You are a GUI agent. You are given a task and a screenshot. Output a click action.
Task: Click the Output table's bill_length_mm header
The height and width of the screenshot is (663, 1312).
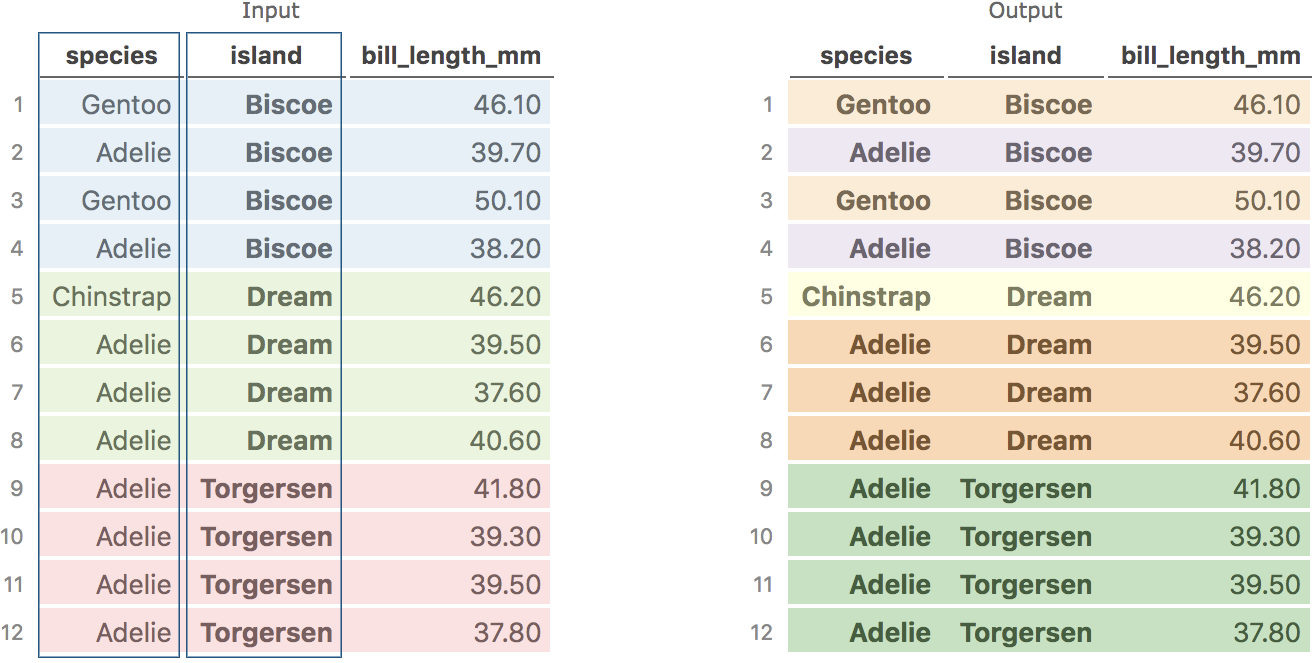1210,56
